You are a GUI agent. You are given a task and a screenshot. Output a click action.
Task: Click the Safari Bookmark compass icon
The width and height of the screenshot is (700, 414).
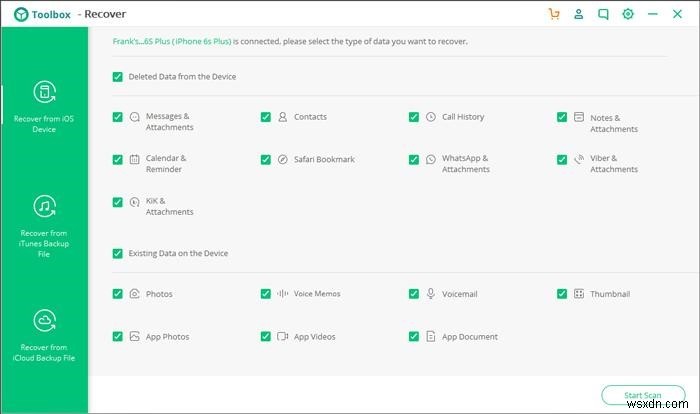(283, 159)
